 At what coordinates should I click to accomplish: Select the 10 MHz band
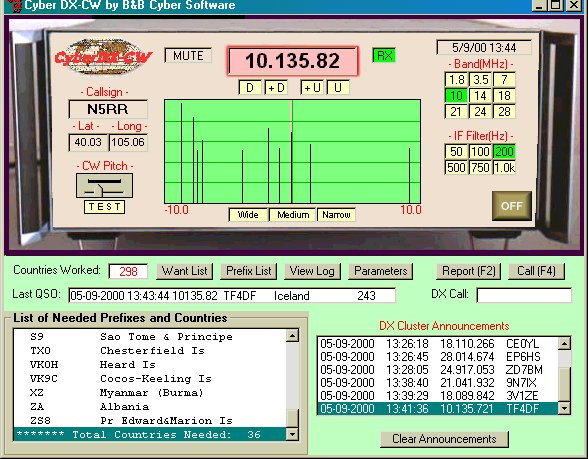(456, 96)
